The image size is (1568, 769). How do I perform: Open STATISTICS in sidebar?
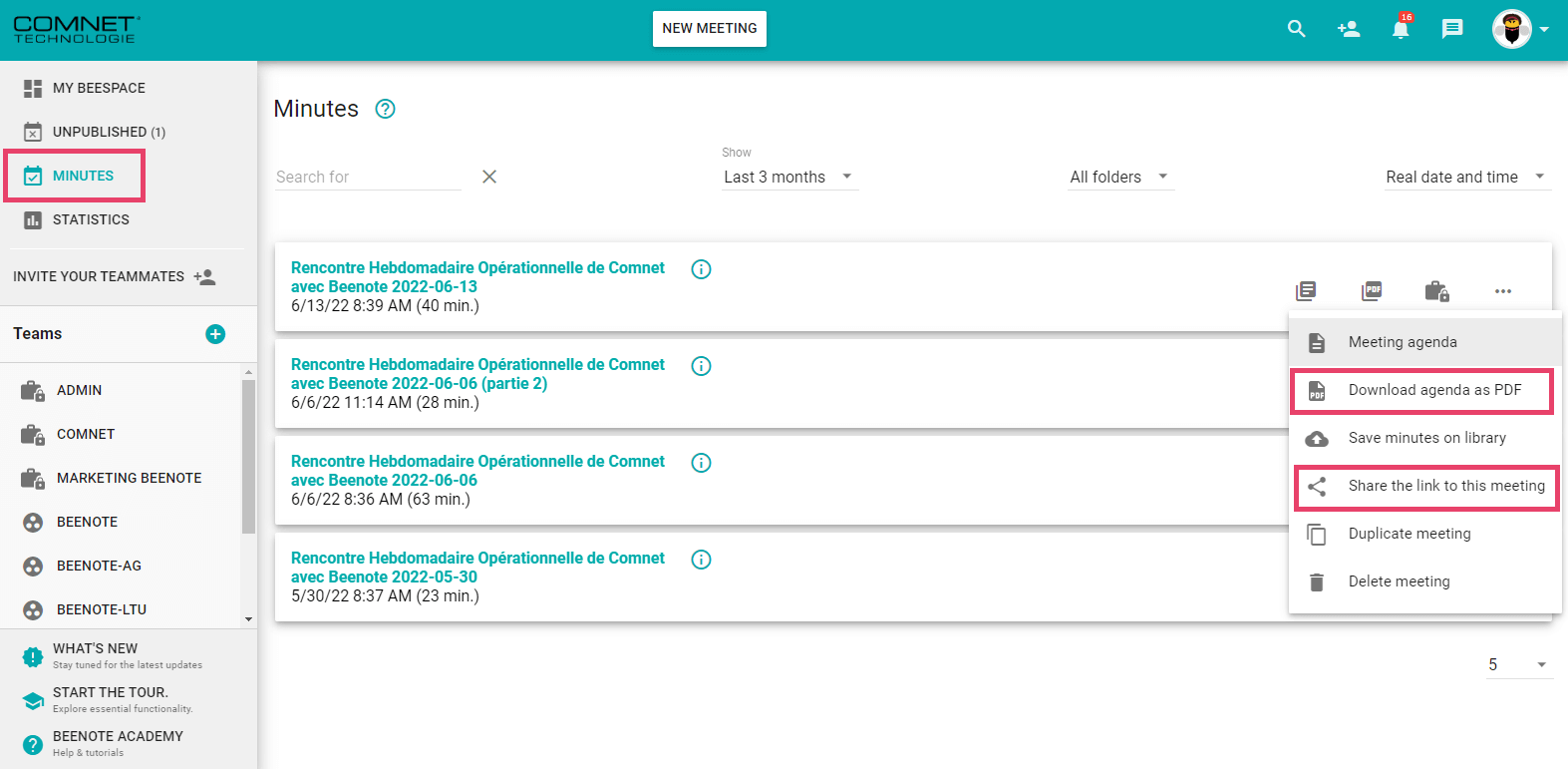point(91,219)
